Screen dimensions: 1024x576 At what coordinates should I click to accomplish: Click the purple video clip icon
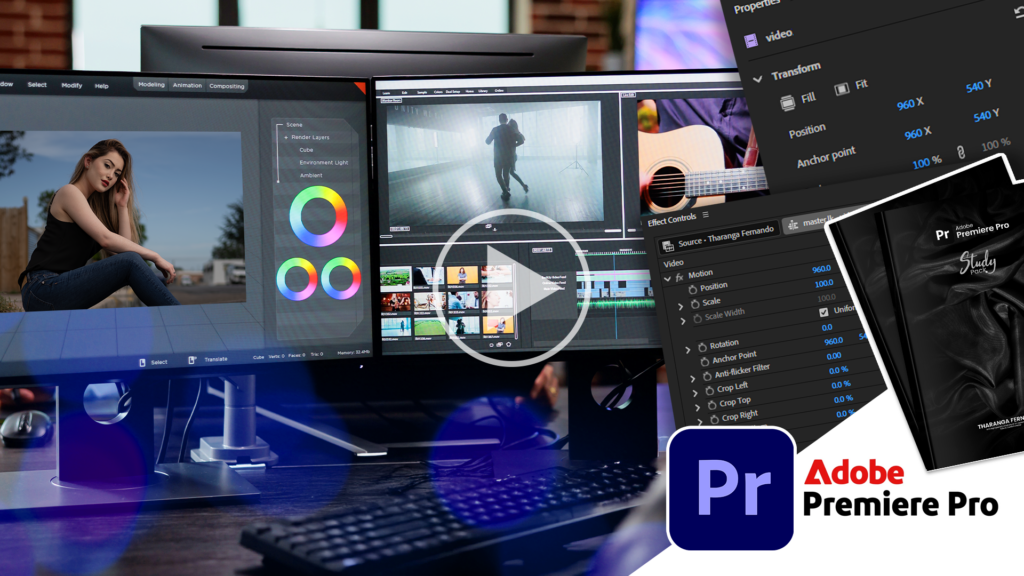pos(750,41)
